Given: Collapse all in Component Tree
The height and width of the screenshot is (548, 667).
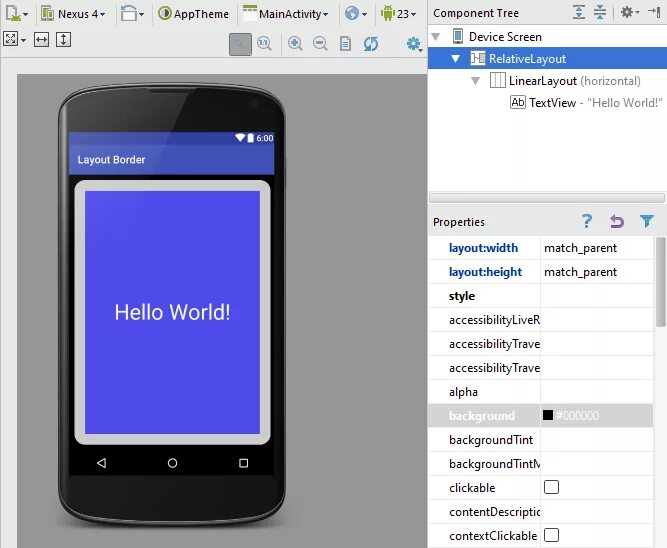Looking at the screenshot, I should coord(600,12).
